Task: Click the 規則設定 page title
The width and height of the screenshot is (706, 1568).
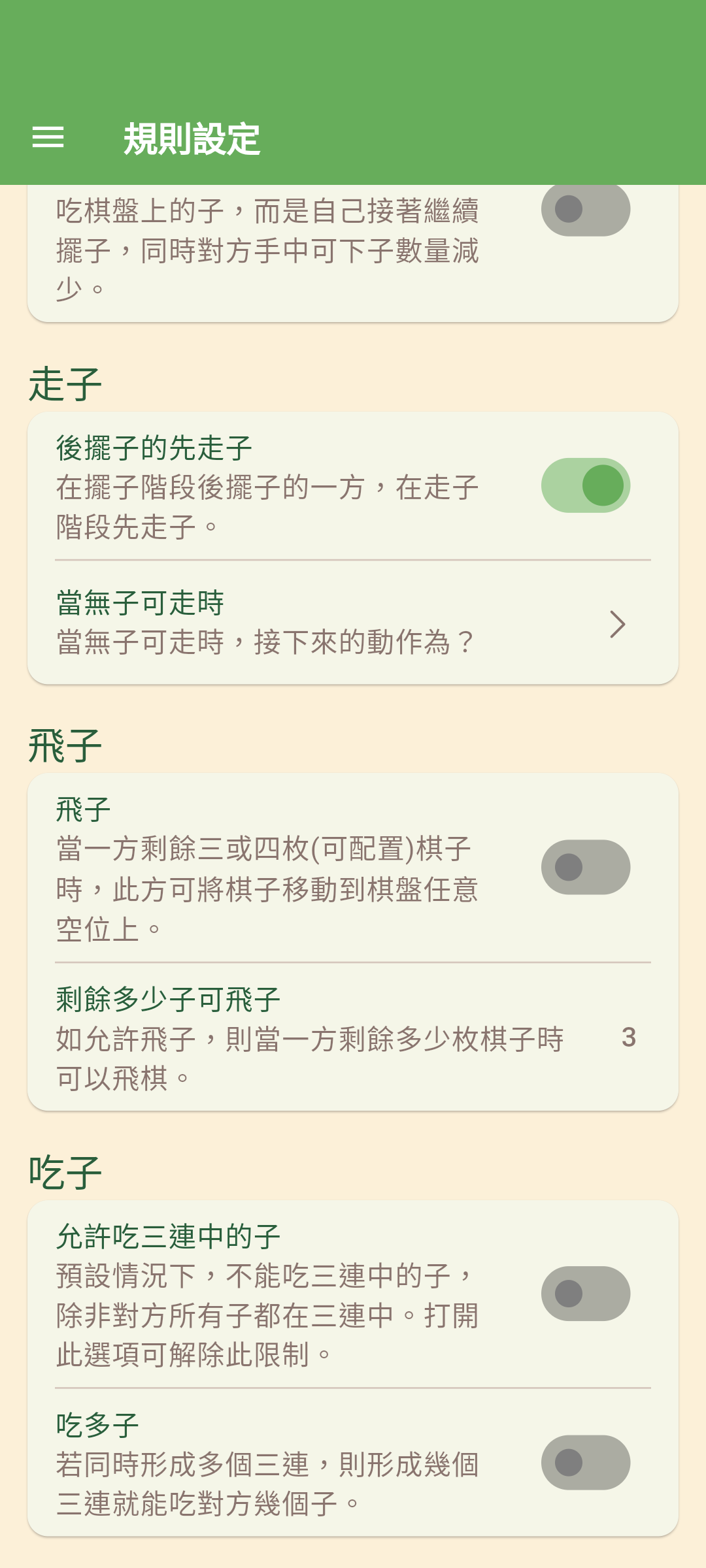Action: point(192,139)
